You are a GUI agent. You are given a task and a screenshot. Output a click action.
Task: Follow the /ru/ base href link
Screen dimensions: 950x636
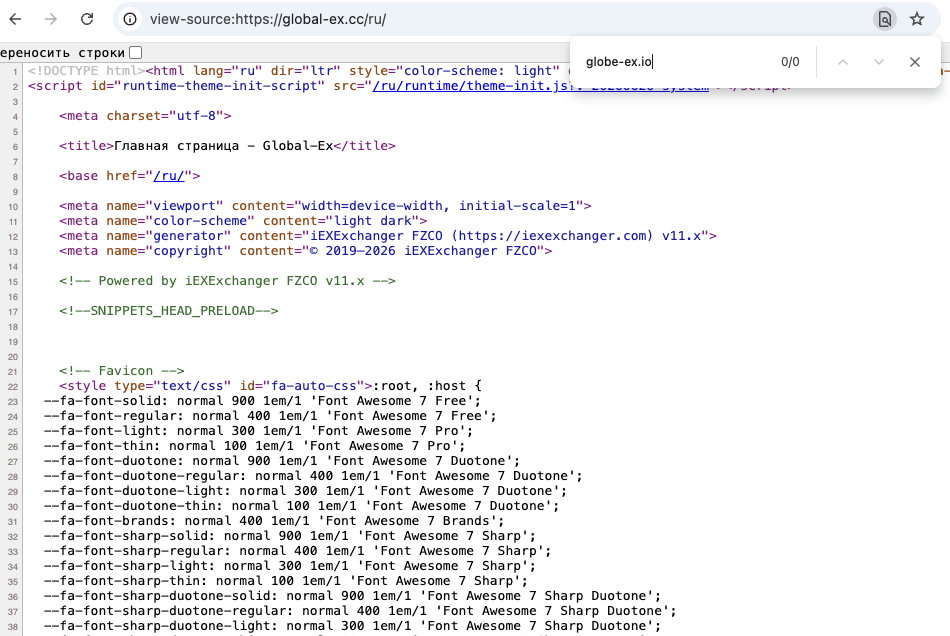[x=168, y=176]
